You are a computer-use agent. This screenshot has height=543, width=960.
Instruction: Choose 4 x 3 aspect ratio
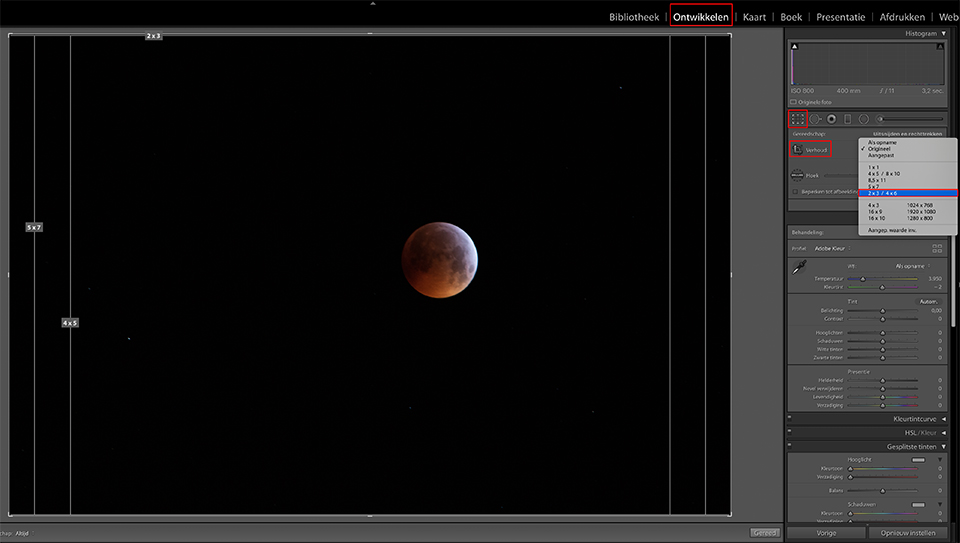pyautogui.click(x=873, y=205)
